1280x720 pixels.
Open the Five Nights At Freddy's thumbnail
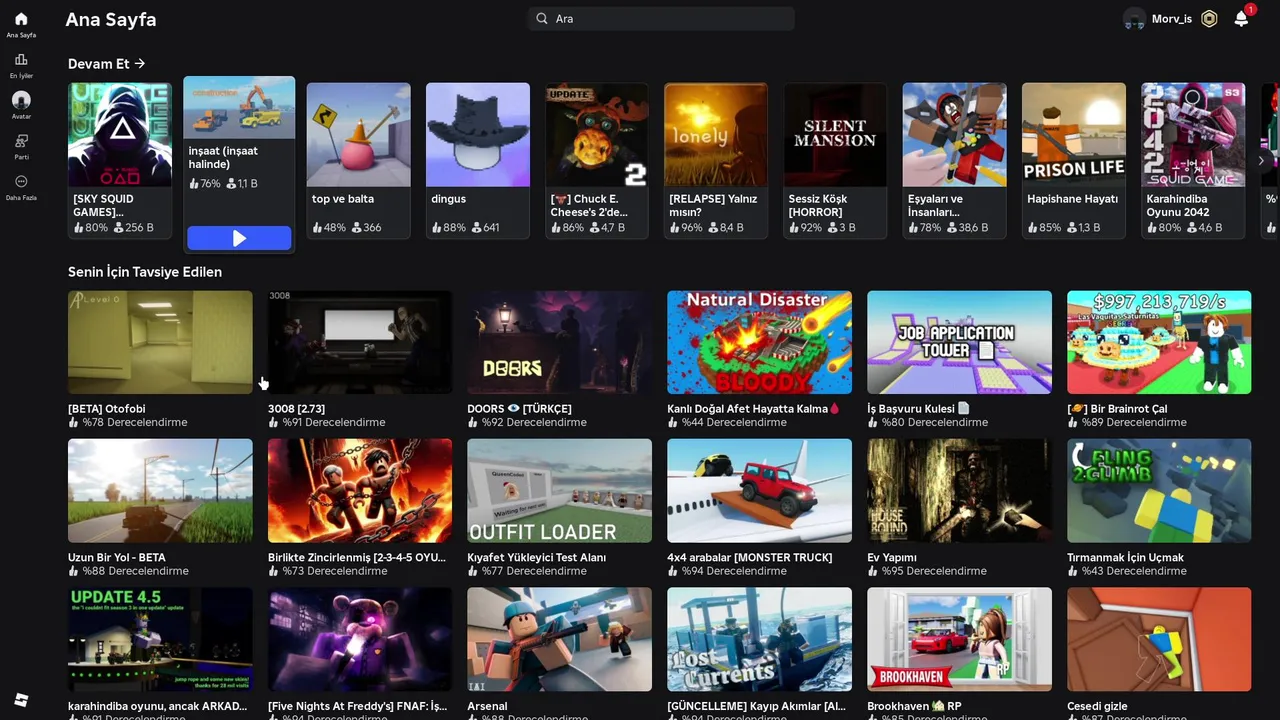(360, 639)
